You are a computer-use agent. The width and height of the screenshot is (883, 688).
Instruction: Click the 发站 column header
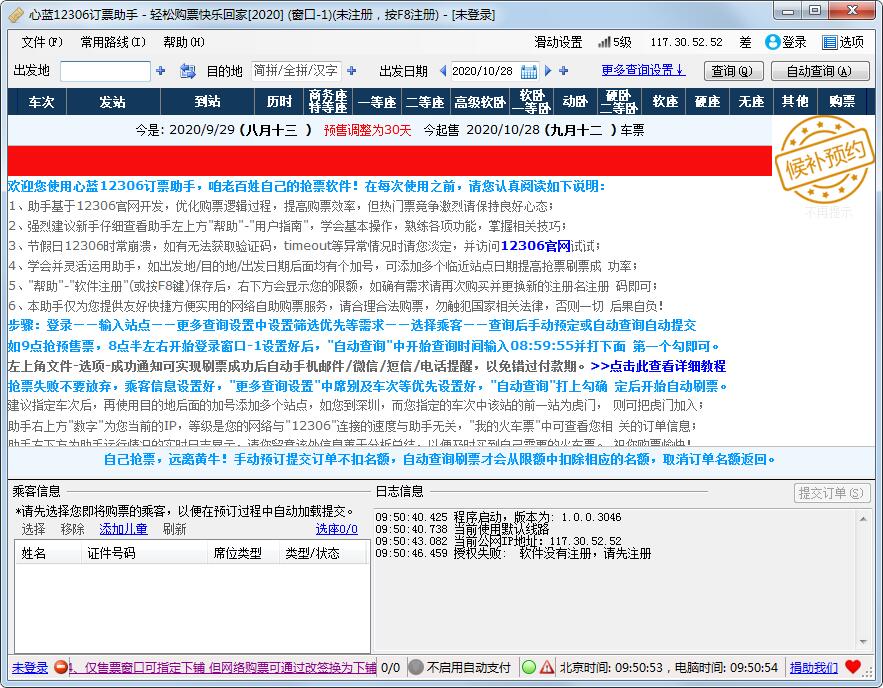tap(113, 101)
